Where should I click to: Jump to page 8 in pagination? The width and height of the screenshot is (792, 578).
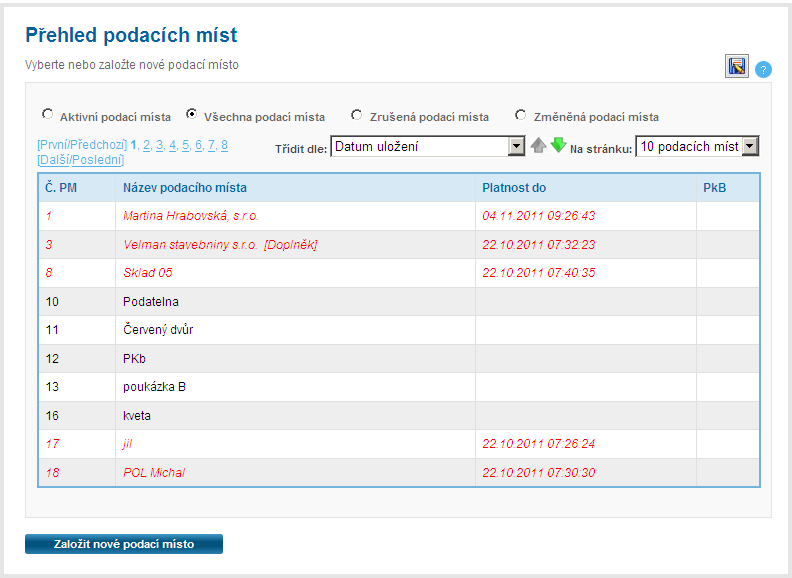225,145
